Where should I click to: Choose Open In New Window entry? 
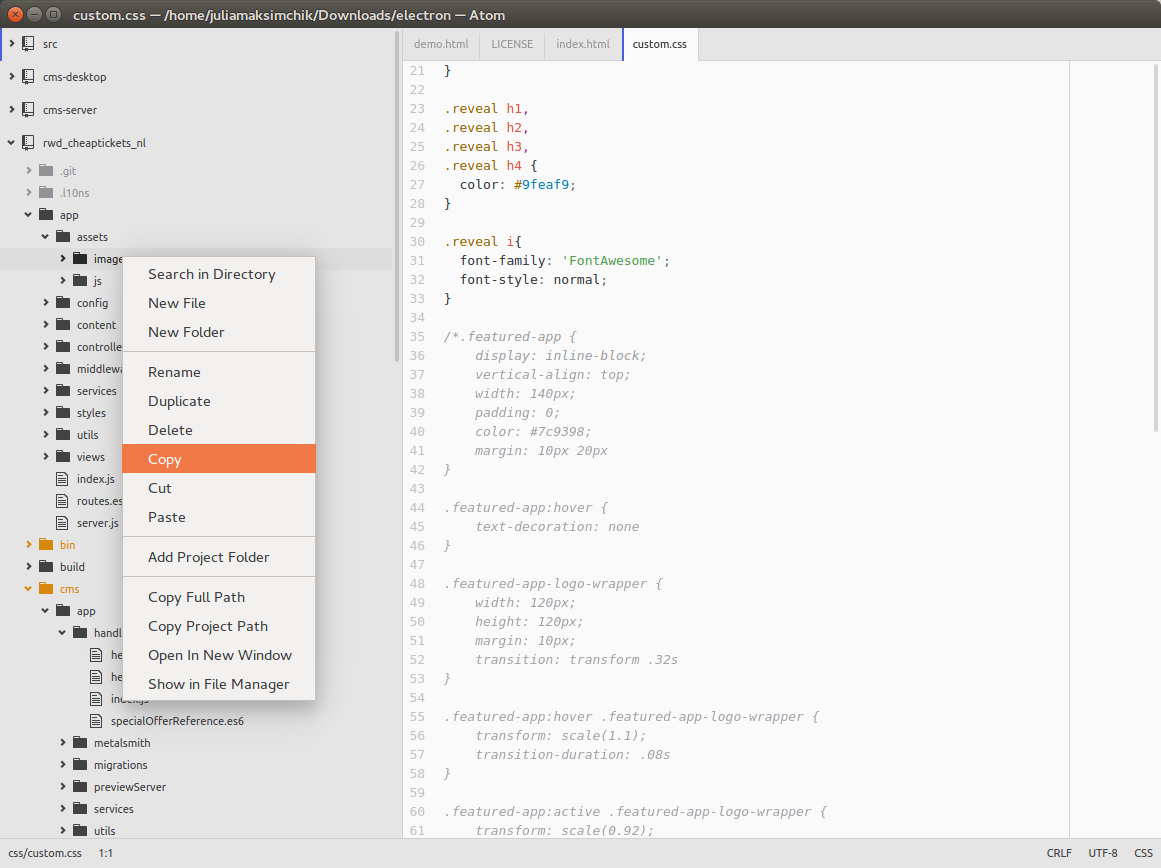point(218,655)
